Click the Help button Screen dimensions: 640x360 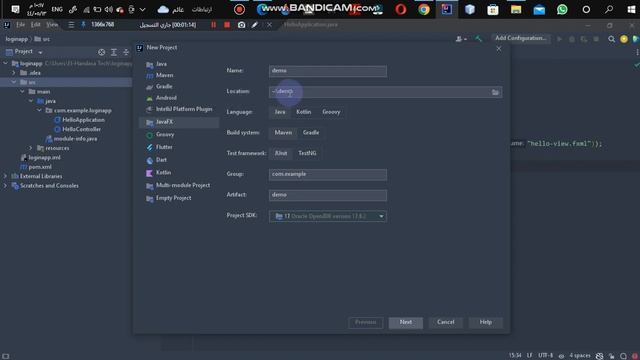pos(486,322)
